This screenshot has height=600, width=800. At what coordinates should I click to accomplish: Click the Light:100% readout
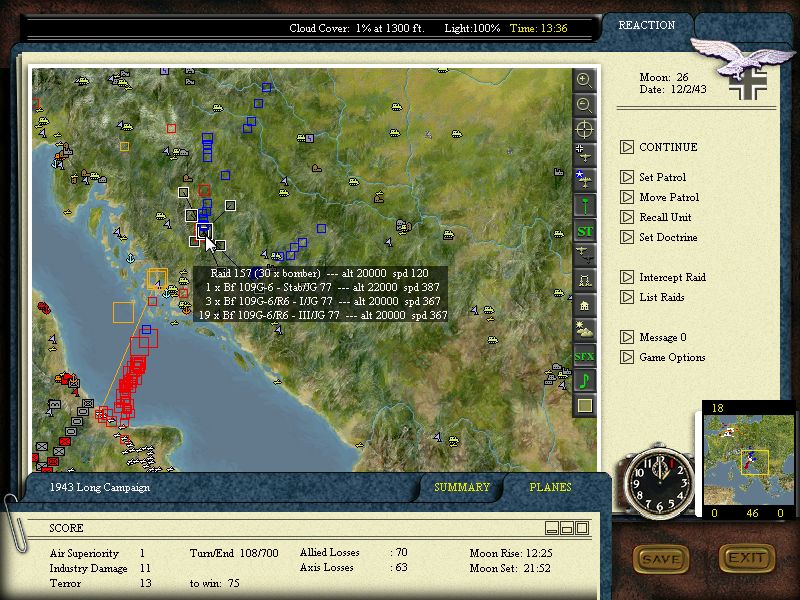472,28
